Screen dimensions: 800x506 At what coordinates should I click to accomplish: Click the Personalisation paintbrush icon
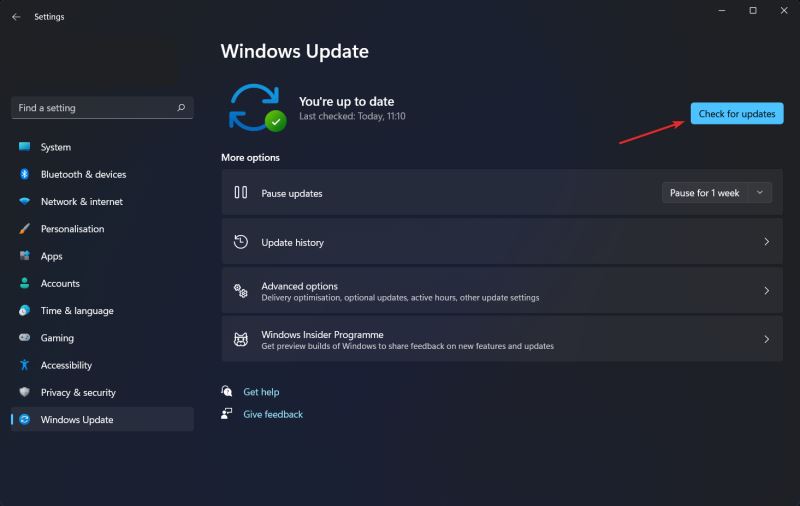(x=25, y=229)
